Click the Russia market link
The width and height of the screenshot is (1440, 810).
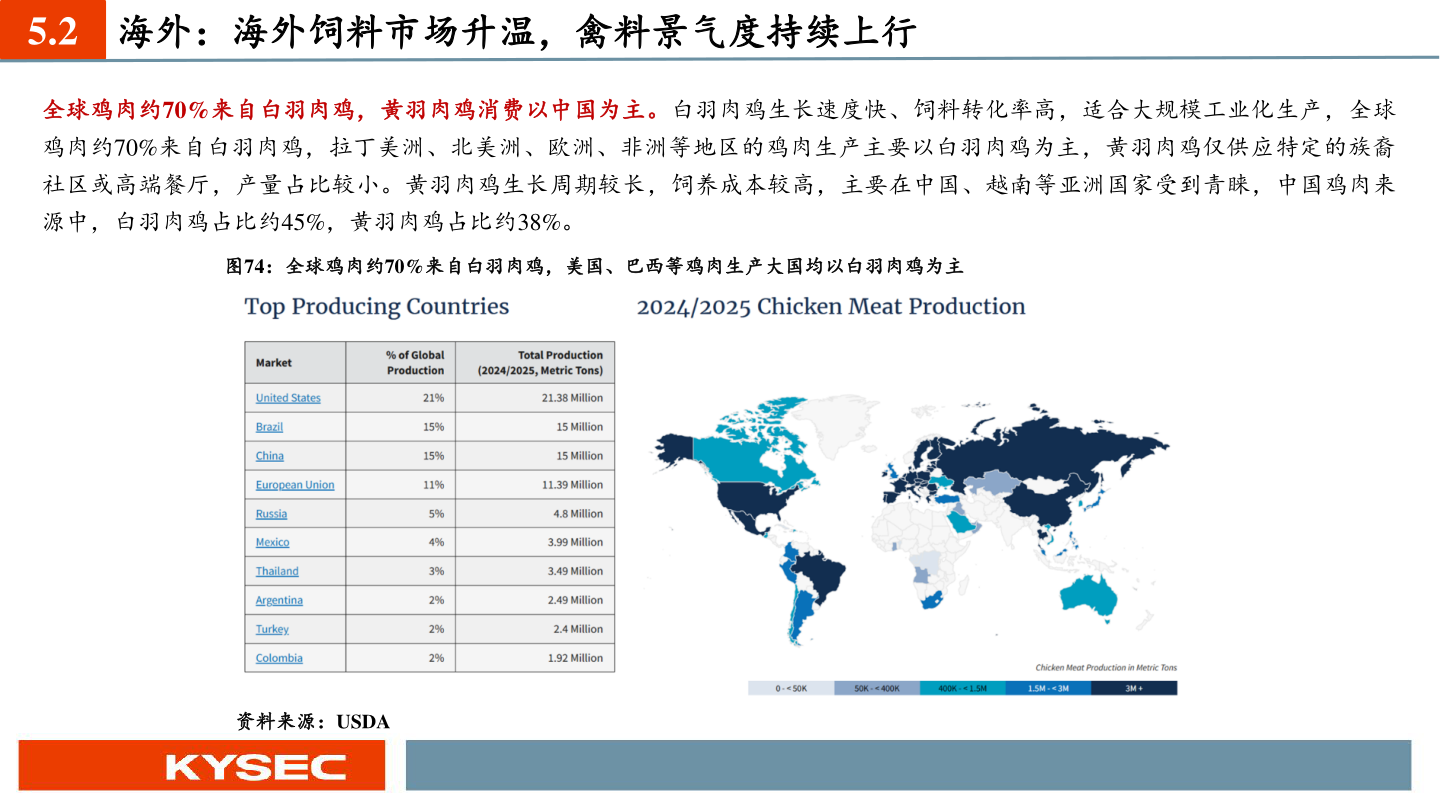click(x=271, y=514)
